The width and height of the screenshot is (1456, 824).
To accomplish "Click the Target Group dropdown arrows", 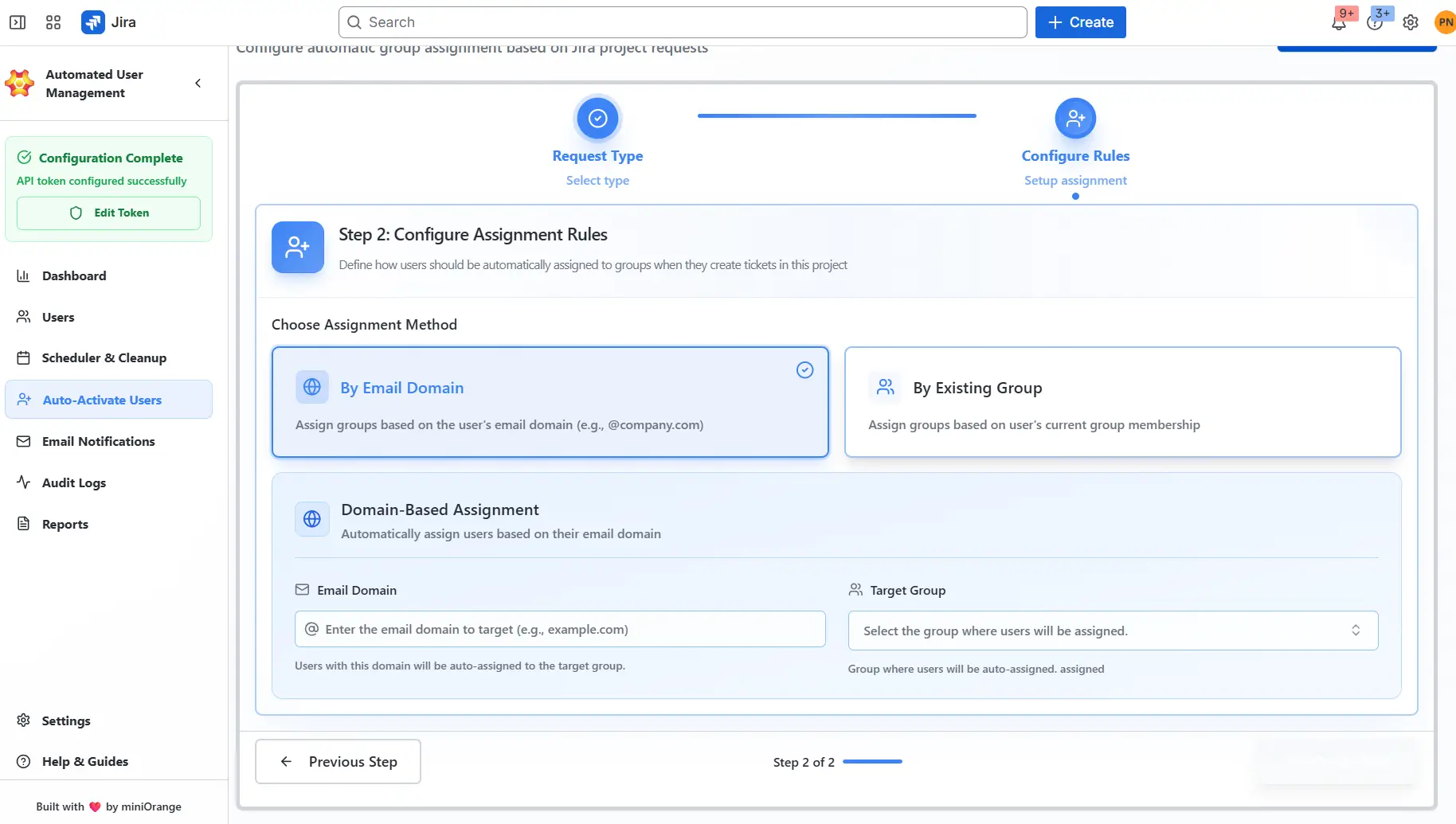I will pos(1356,631).
